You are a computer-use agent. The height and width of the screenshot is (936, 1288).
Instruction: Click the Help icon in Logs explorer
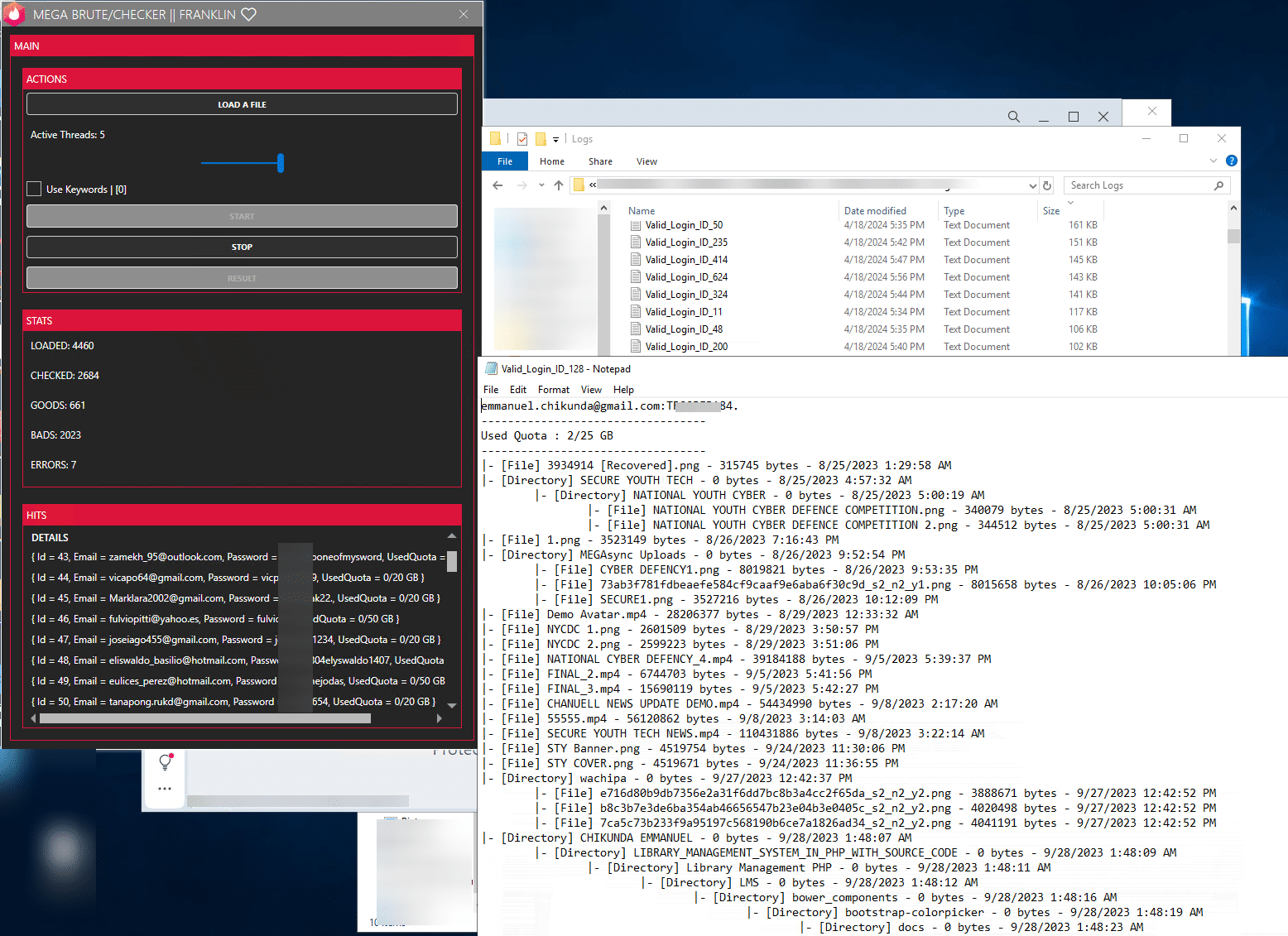[x=1231, y=161]
